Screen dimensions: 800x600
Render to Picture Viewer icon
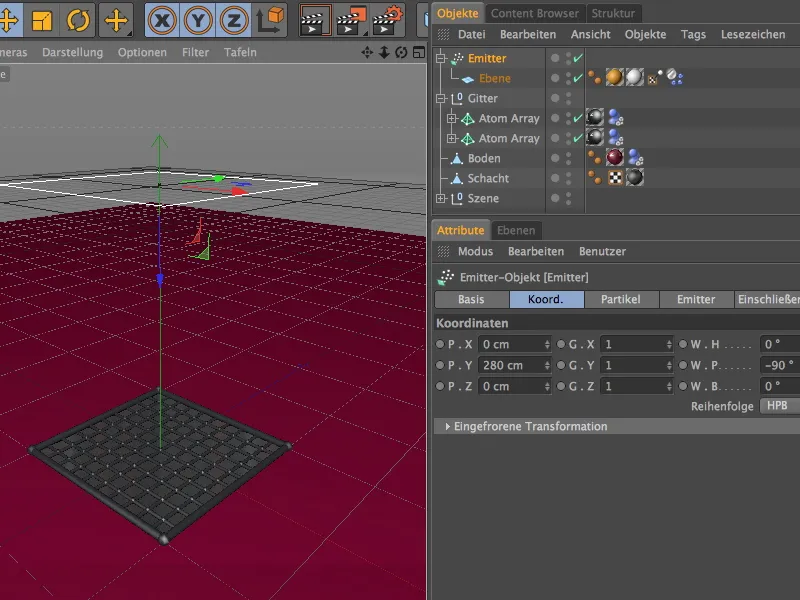[352, 20]
